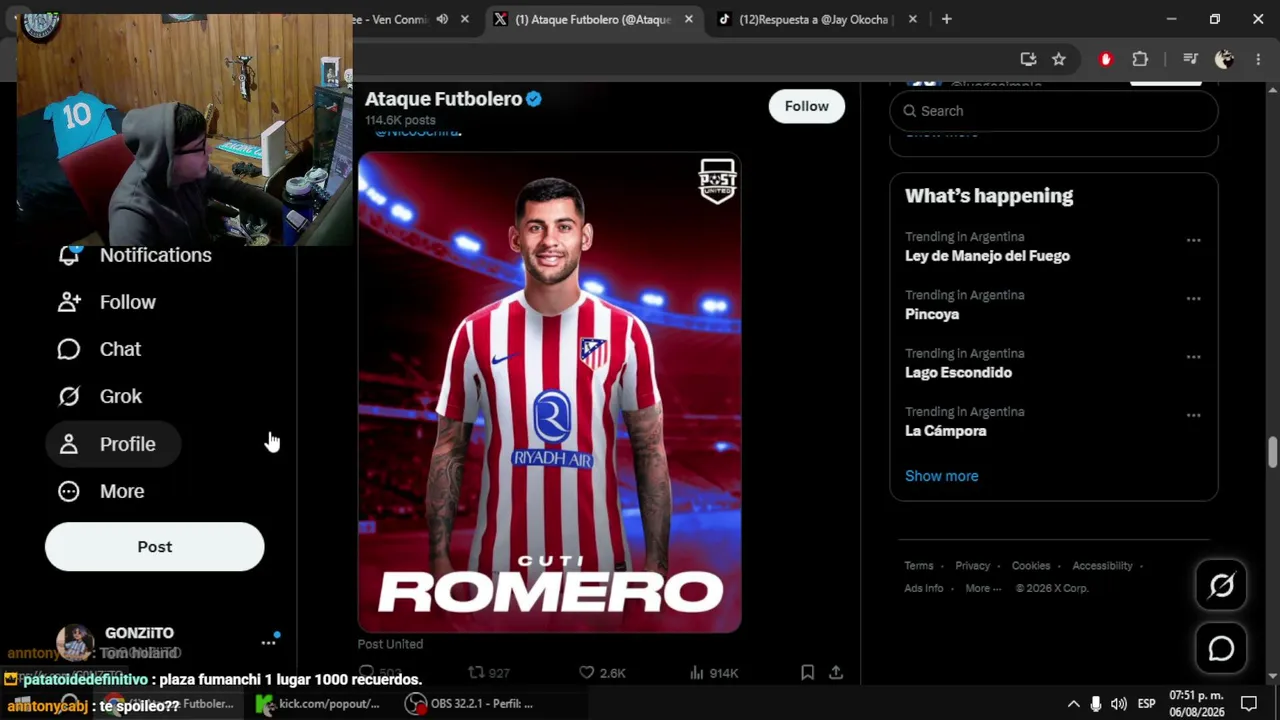Click the Ataque Futbolero profile name

pyautogui.click(x=443, y=99)
